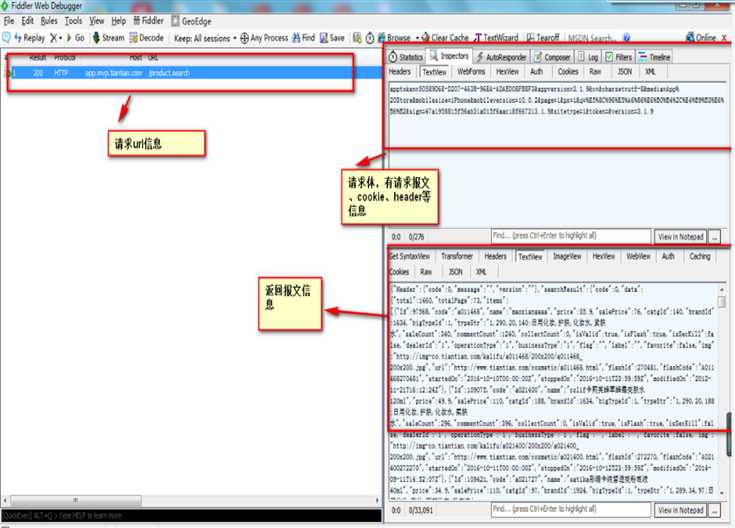The height and width of the screenshot is (528, 735).
Task: Click the blue help icon
Action: pyautogui.click(x=626, y=38)
